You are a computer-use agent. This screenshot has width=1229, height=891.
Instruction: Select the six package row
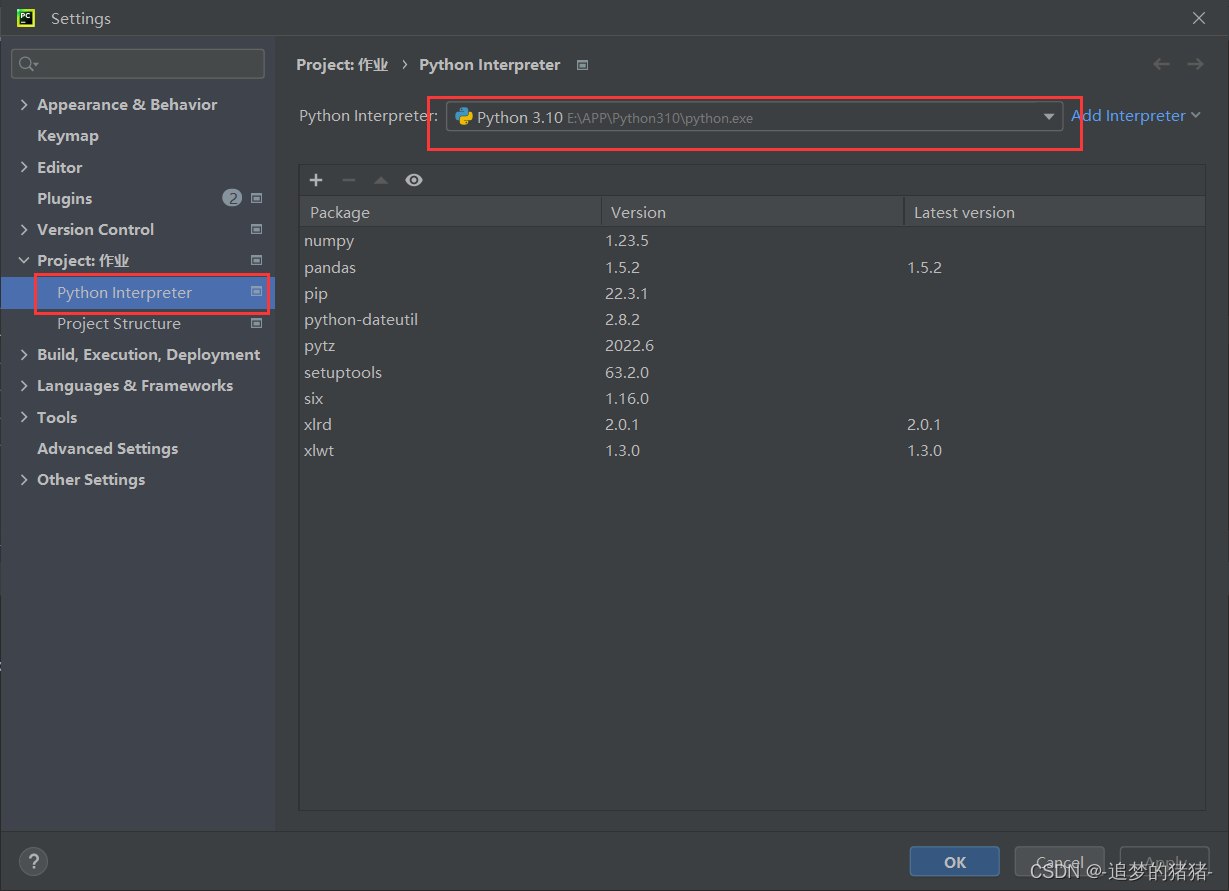coord(752,398)
